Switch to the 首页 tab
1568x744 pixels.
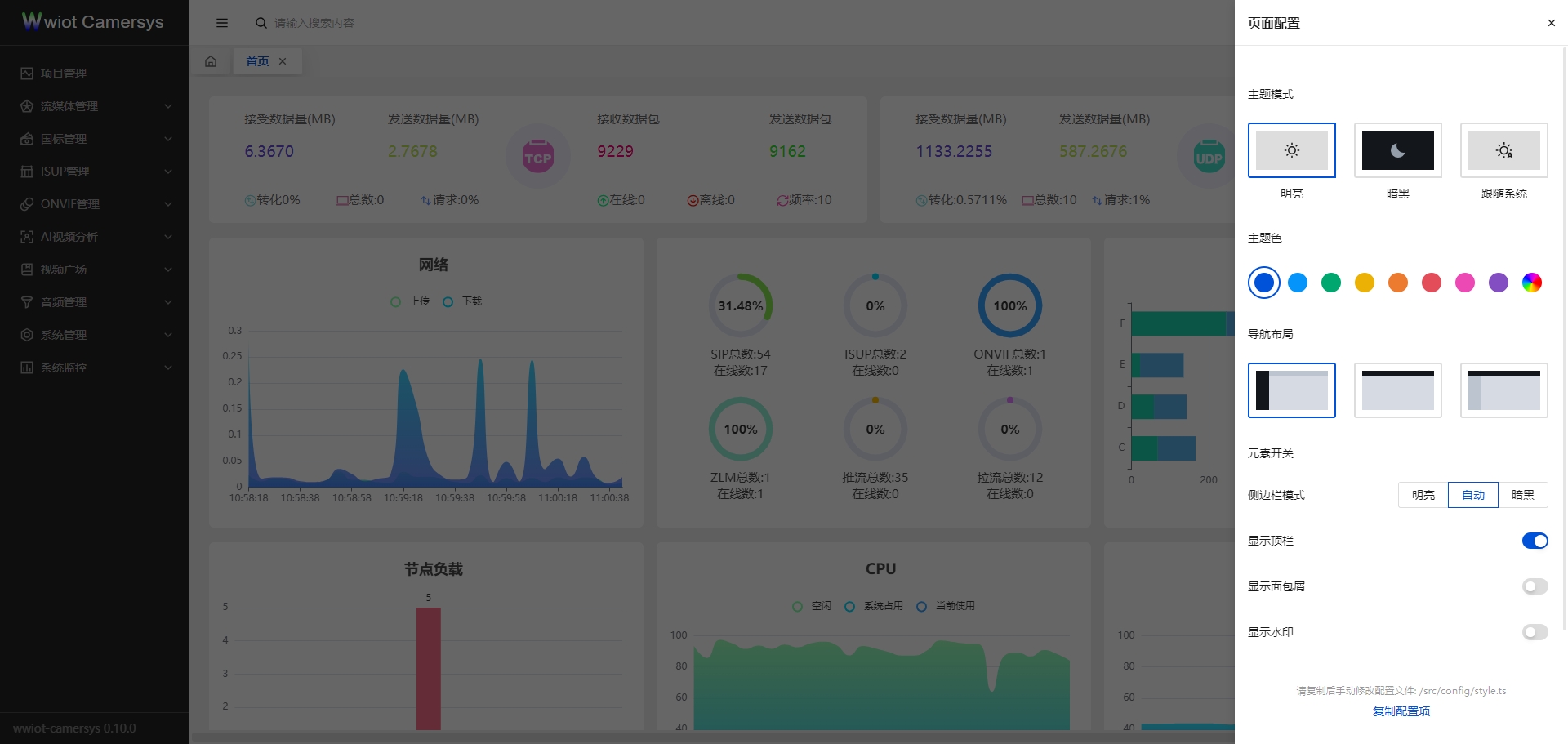coord(257,61)
